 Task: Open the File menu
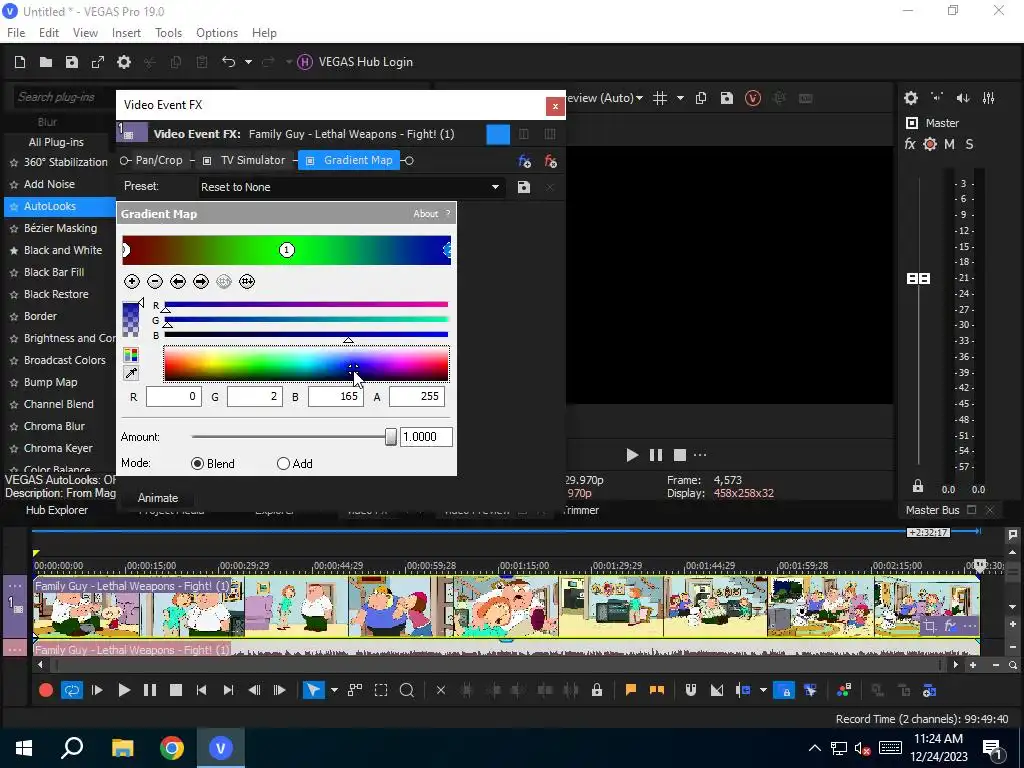(x=16, y=33)
